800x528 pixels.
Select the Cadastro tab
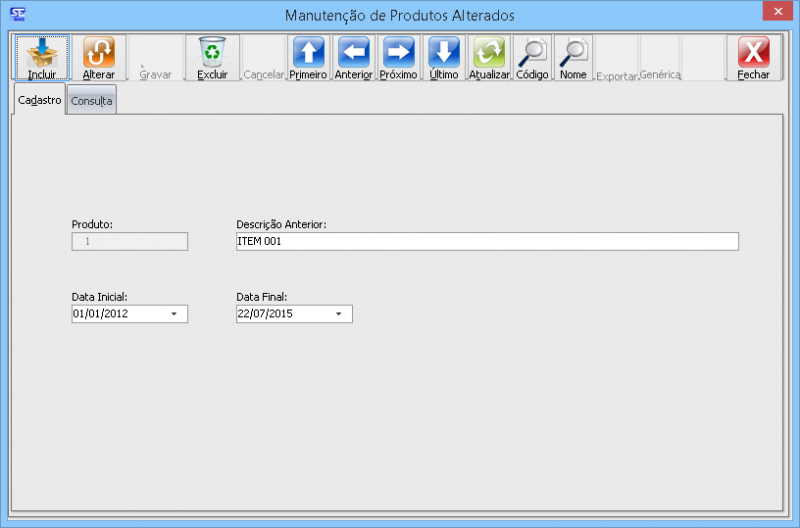[40, 101]
